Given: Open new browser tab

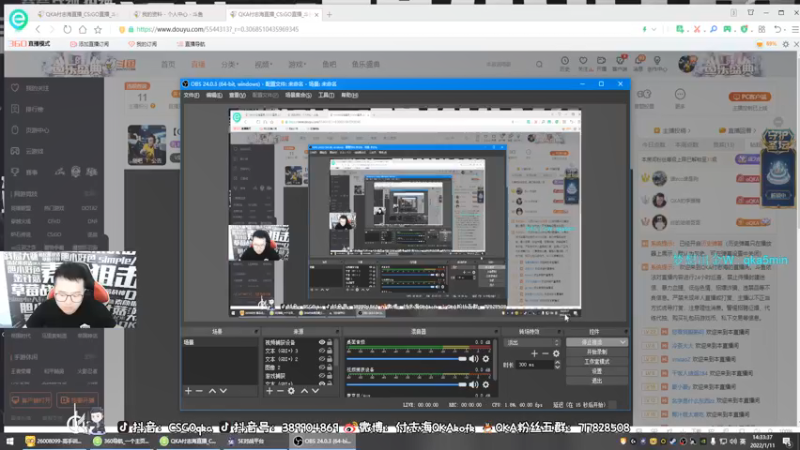Looking at the screenshot, I should click(x=329, y=15).
